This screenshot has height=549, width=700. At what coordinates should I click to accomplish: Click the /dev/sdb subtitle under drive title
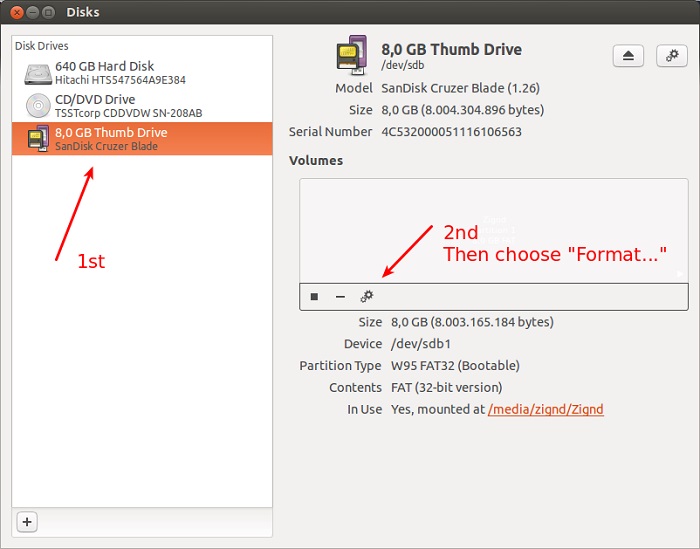tap(403, 65)
